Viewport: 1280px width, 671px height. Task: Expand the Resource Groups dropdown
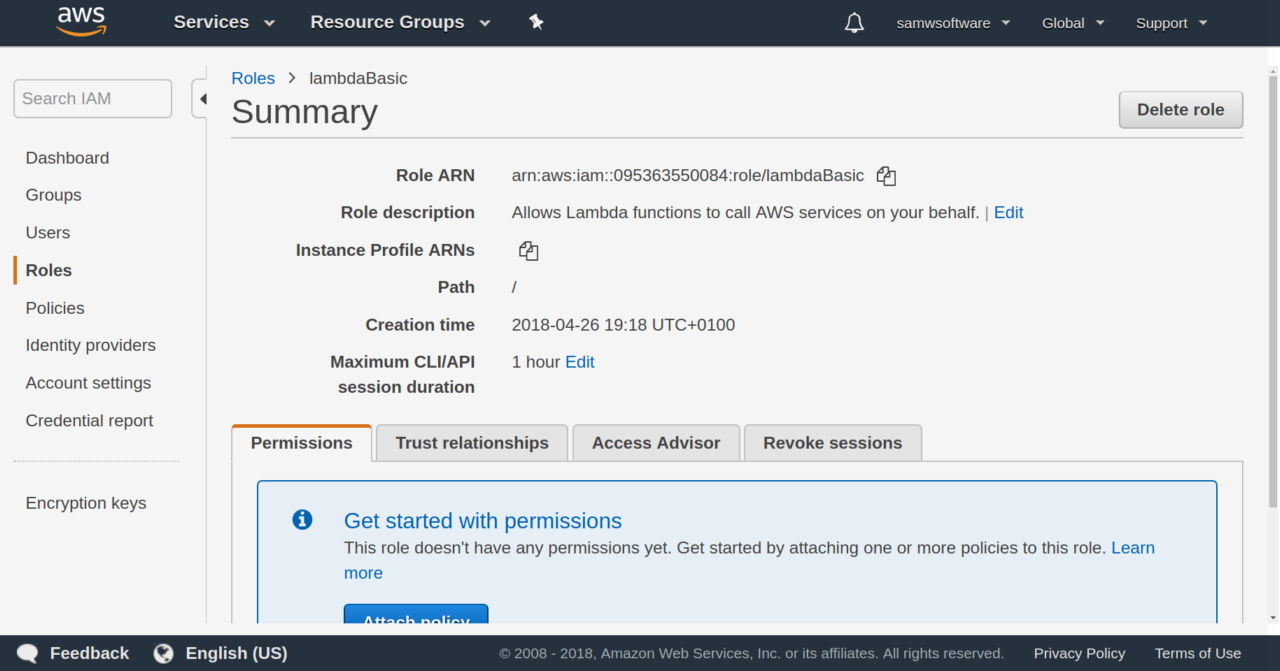pos(400,22)
